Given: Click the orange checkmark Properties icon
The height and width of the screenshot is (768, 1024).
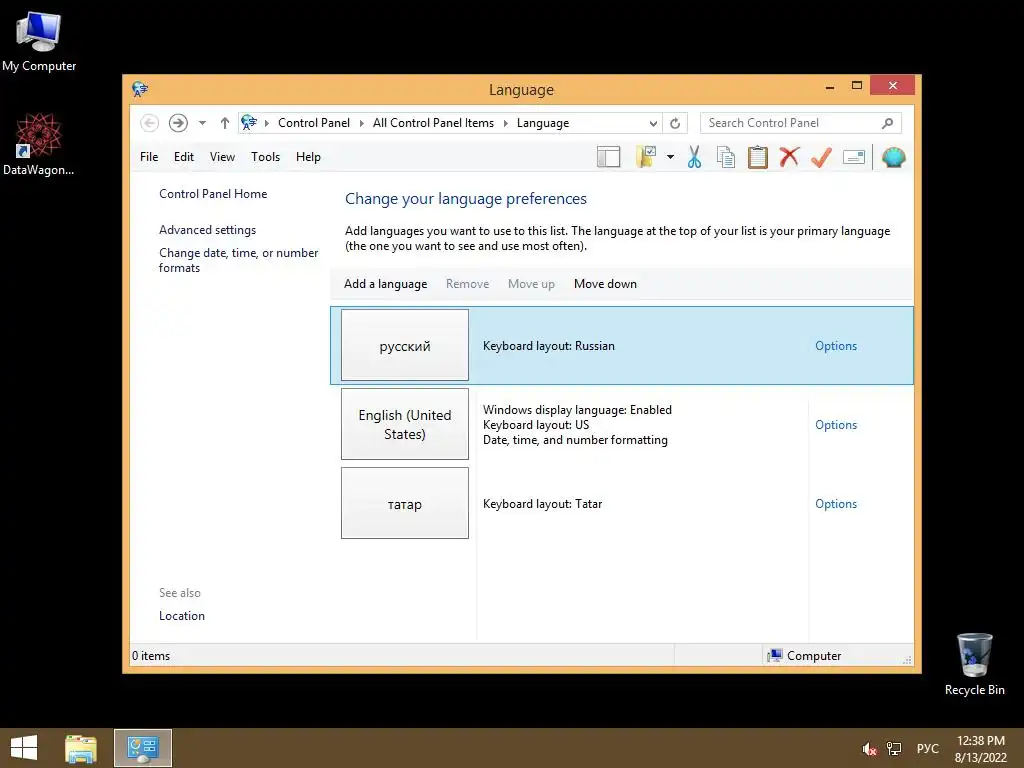Looking at the screenshot, I should (x=822, y=157).
